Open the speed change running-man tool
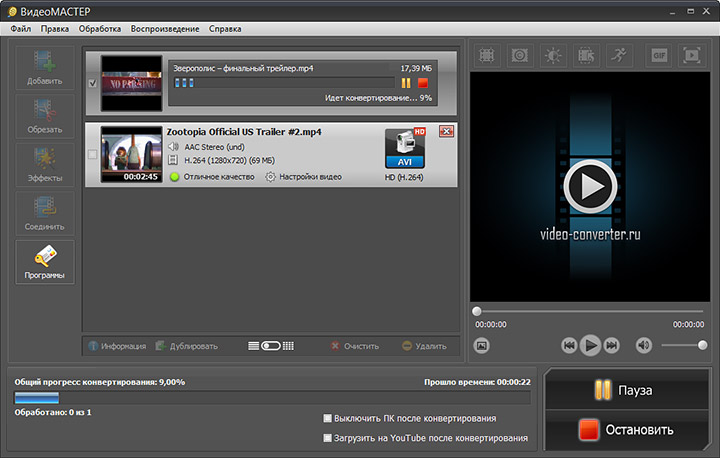The image size is (720, 458). coord(620,54)
